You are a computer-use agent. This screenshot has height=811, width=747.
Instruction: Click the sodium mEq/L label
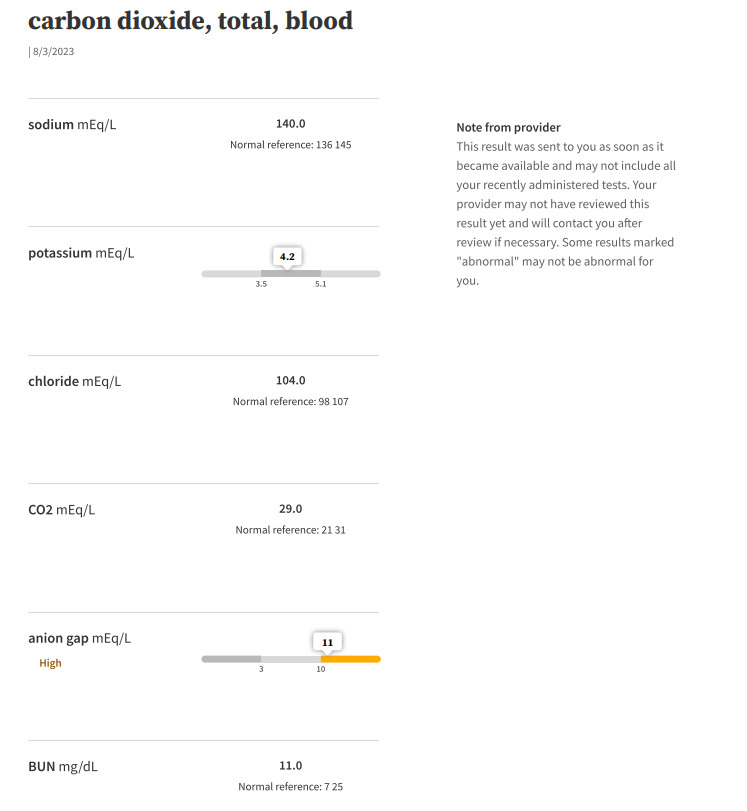point(72,125)
